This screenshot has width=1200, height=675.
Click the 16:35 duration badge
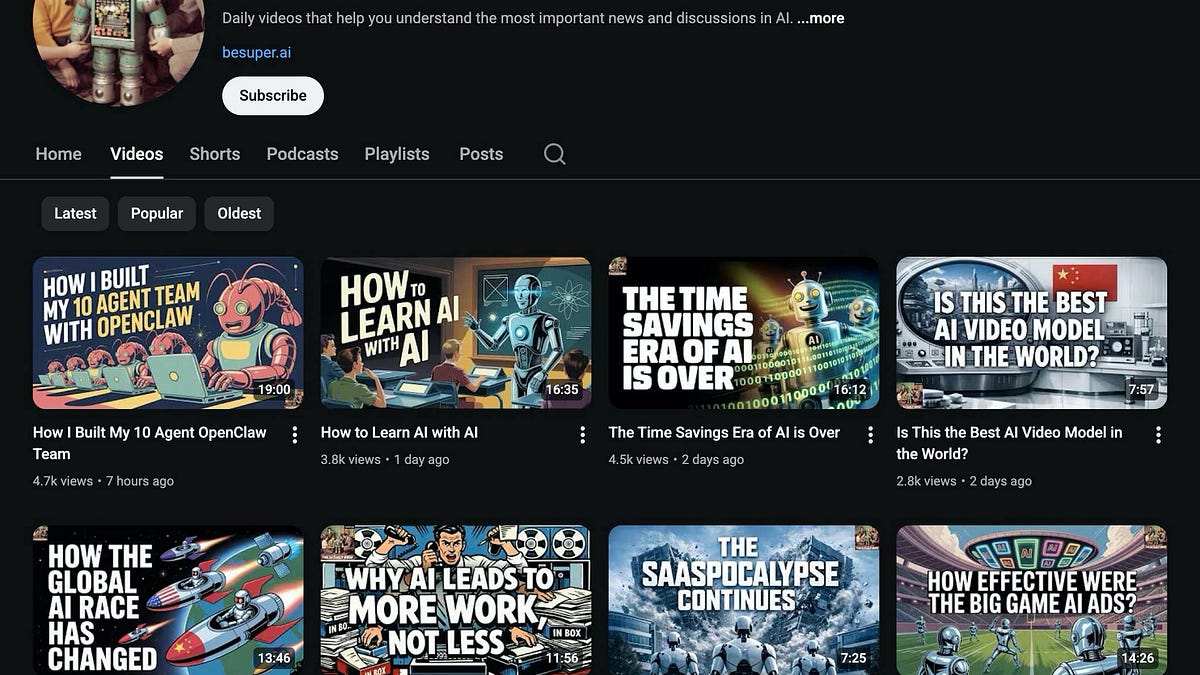point(562,390)
